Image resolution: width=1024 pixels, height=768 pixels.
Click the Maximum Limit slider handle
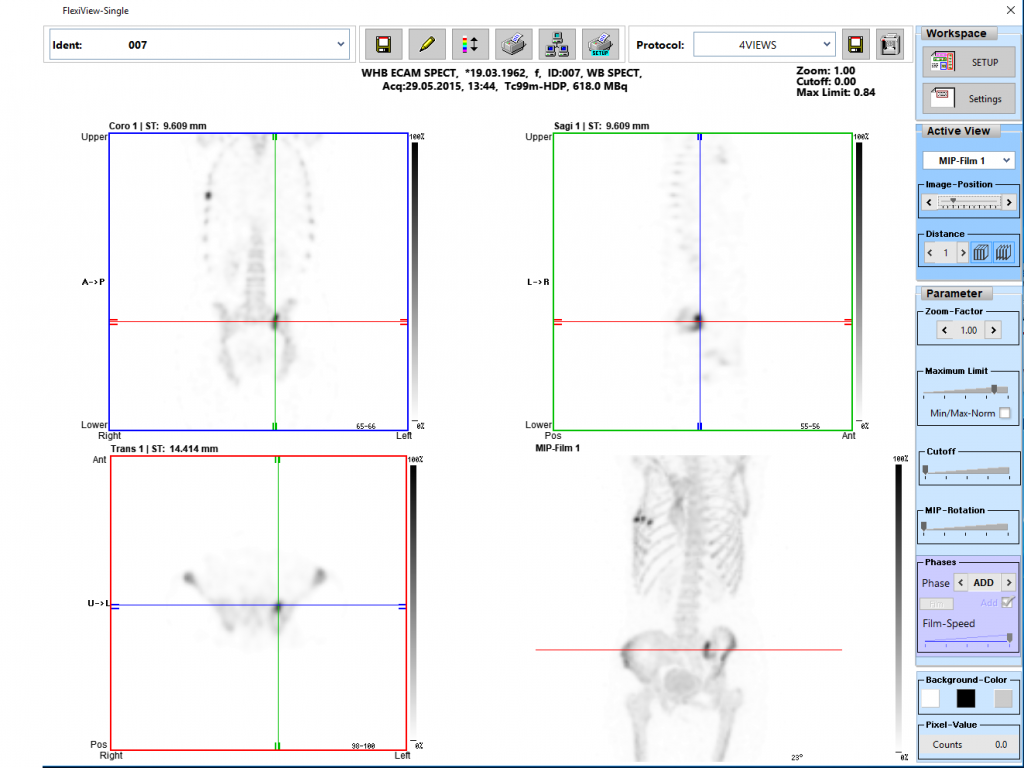[993, 388]
